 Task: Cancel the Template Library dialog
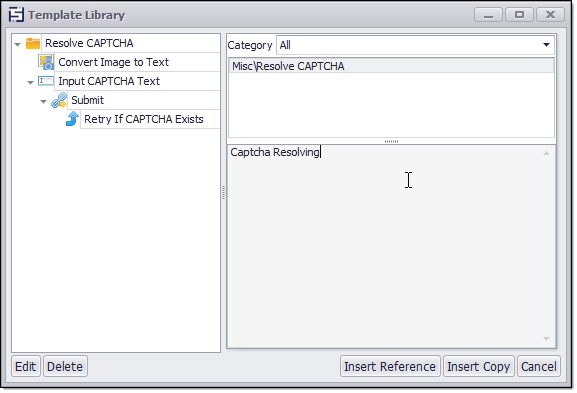[539, 366]
